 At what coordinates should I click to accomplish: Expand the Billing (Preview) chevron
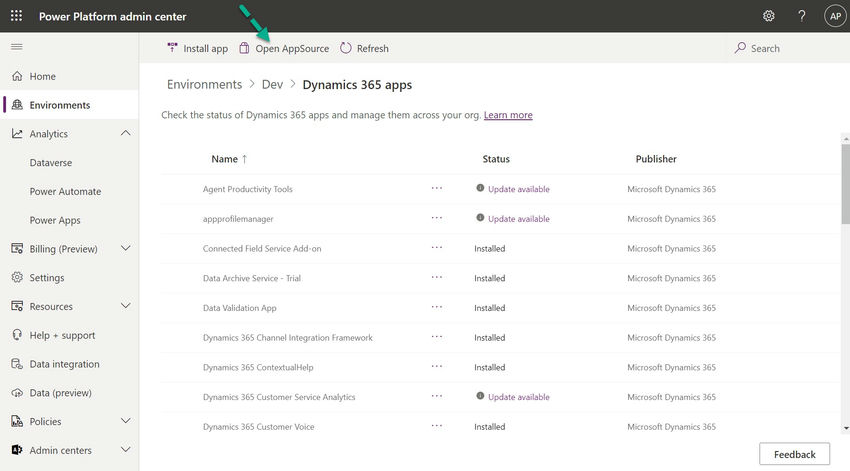tap(125, 248)
